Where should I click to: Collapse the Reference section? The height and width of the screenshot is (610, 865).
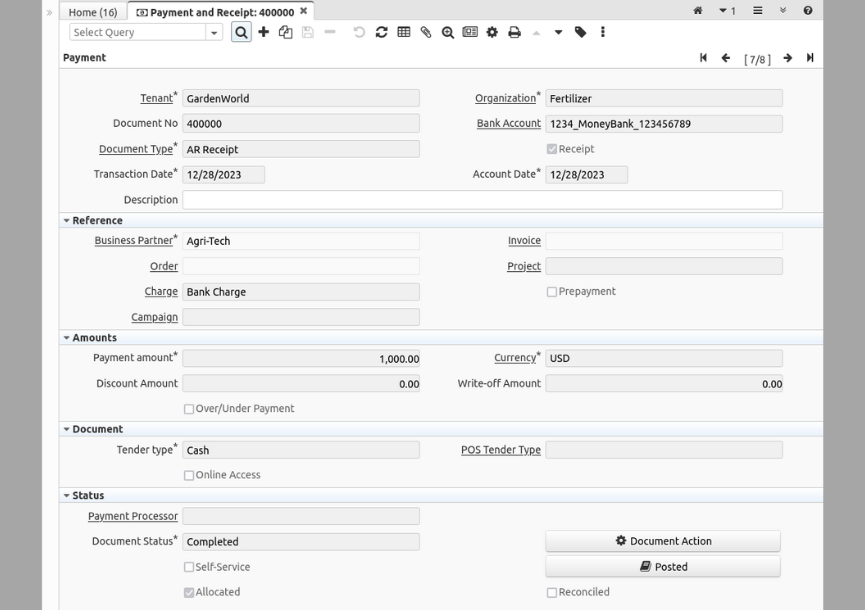click(x=66, y=221)
